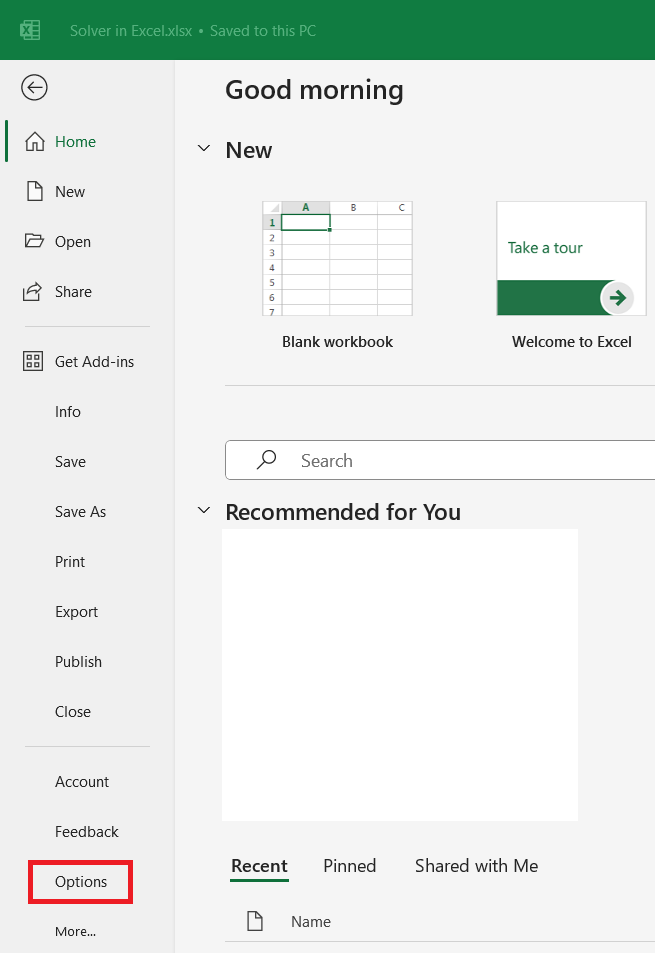655x953 pixels.
Task: Open the Blank workbook template thumbnail
Action: [x=337, y=258]
